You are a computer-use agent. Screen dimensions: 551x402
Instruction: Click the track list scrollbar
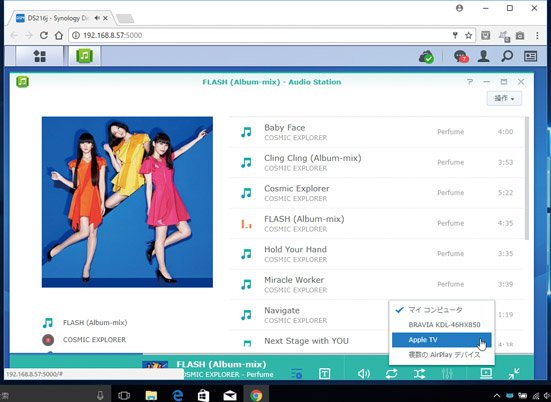tap(526, 179)
